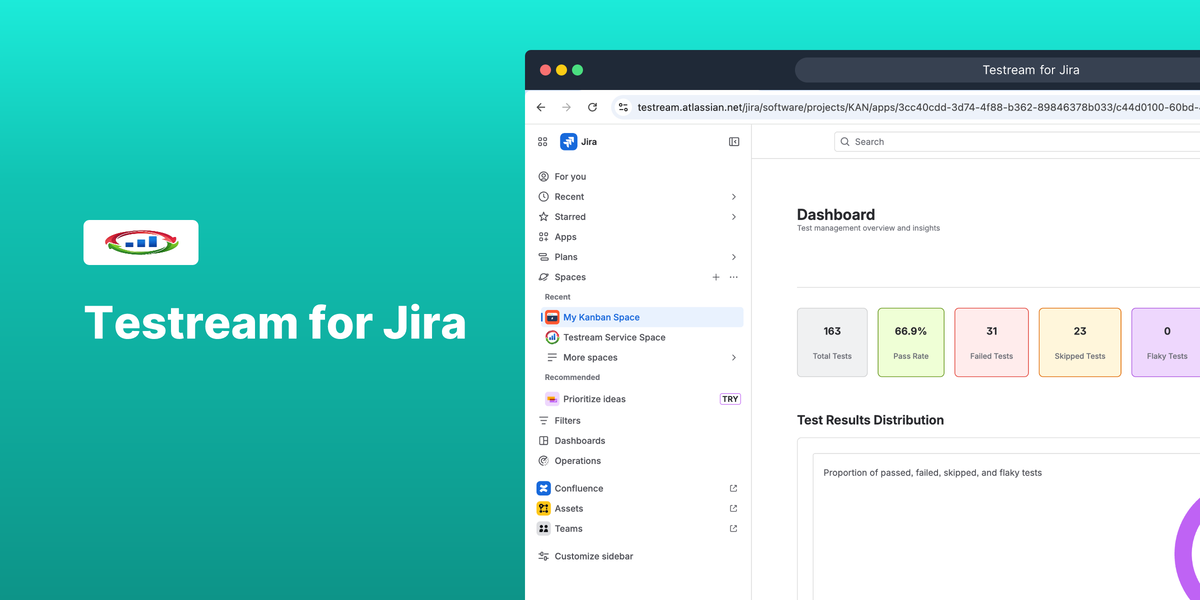Open Assets external link arrow icon
The height and width of the screenshot is (600, 1200).
[x=734, y=509]
